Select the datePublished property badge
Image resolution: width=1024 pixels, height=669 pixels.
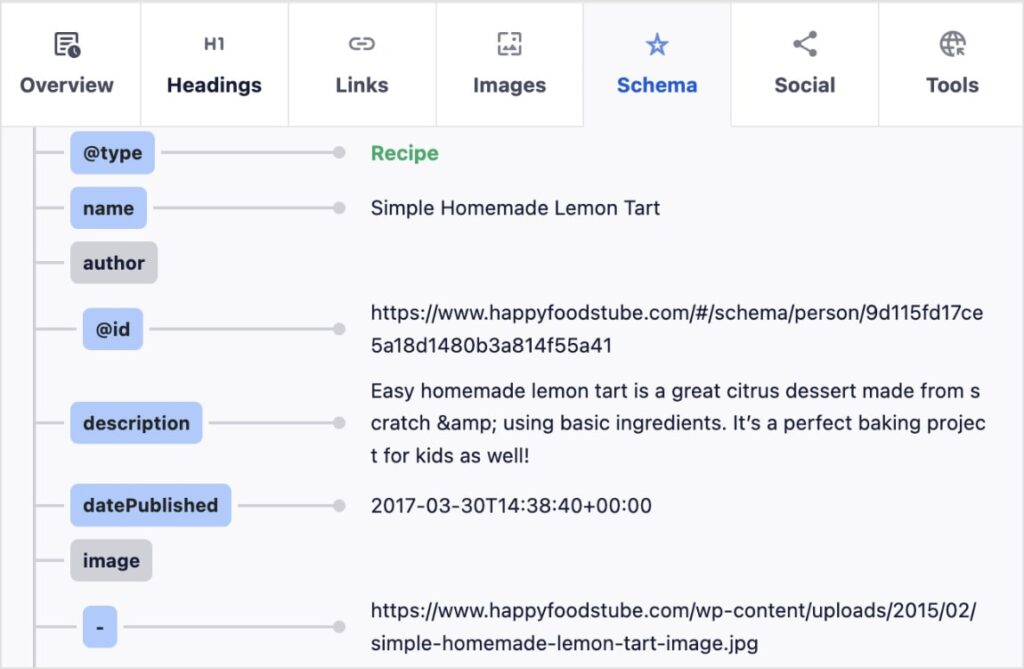point(150,505)
